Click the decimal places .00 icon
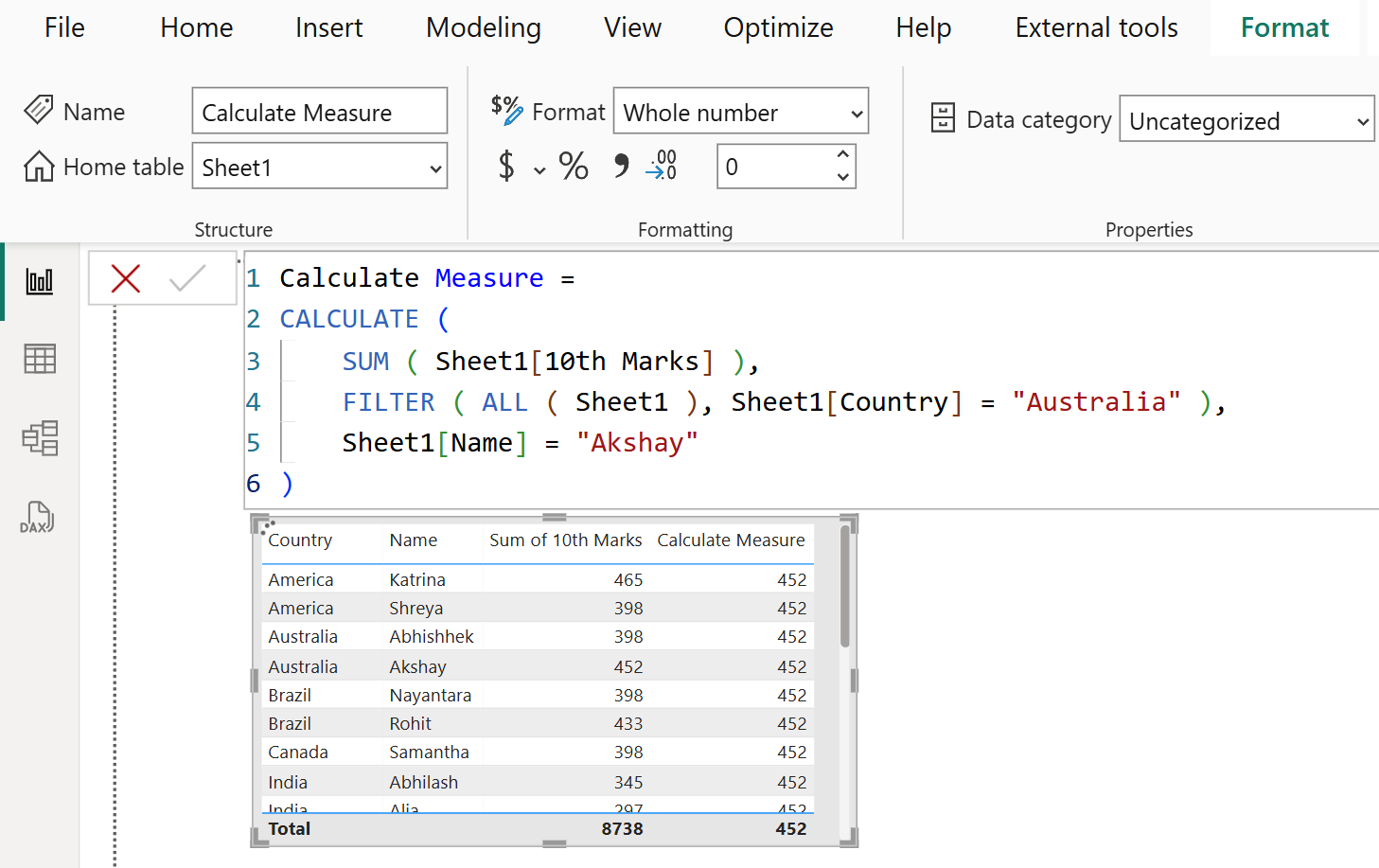The image size is (1379, 868). click(x=661, y=166)
